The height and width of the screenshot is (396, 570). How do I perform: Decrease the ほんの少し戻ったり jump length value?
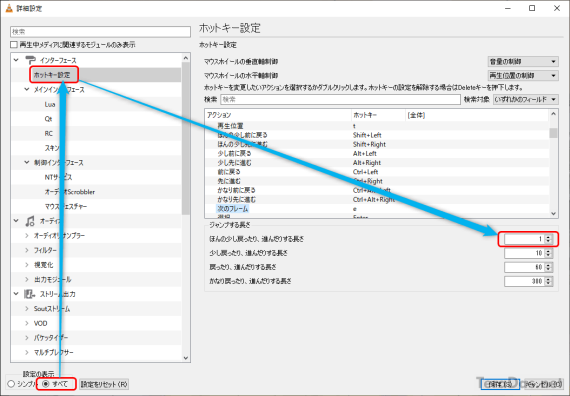[549, 241]
